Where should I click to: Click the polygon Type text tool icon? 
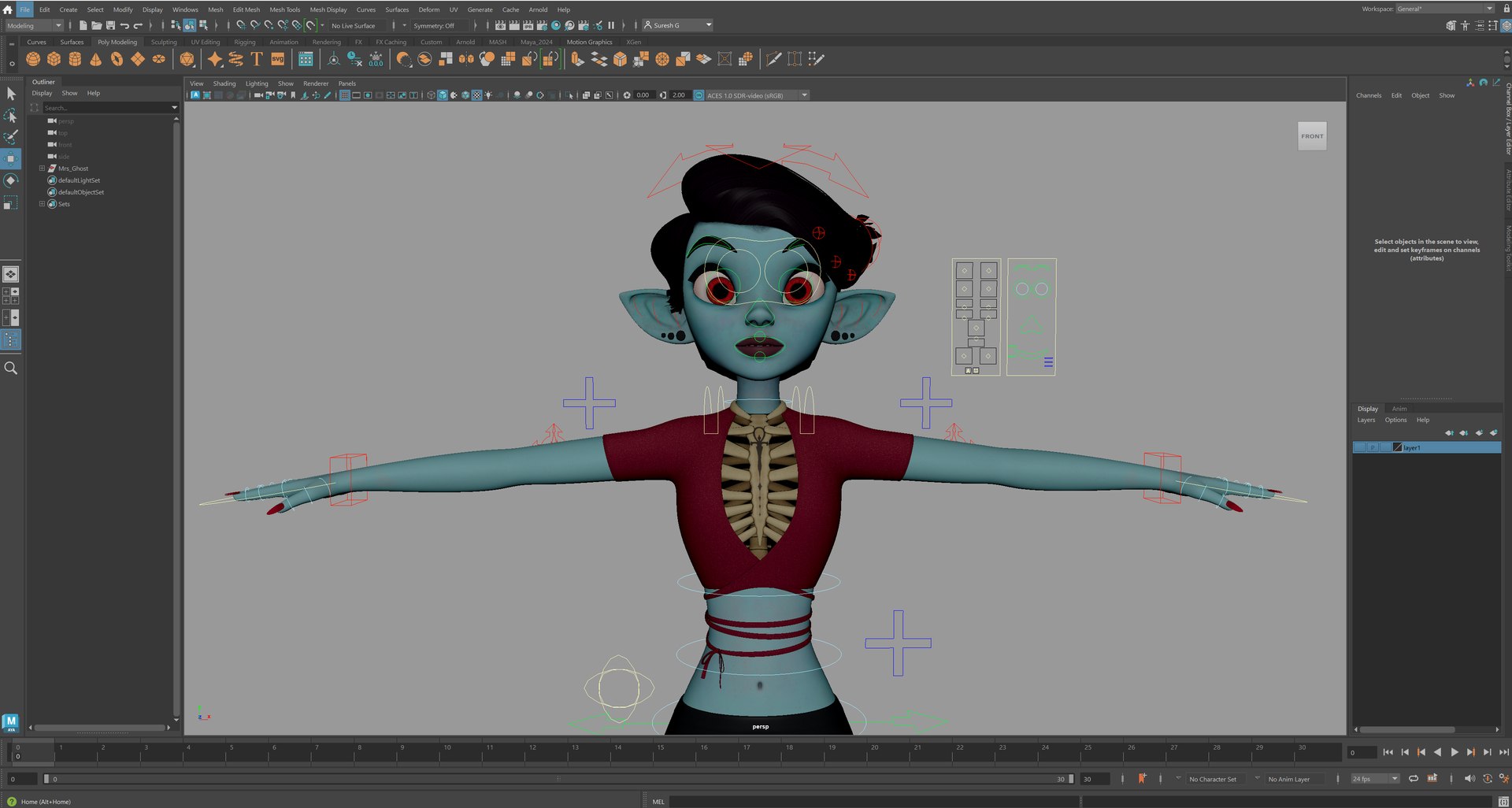click(257, 59)
